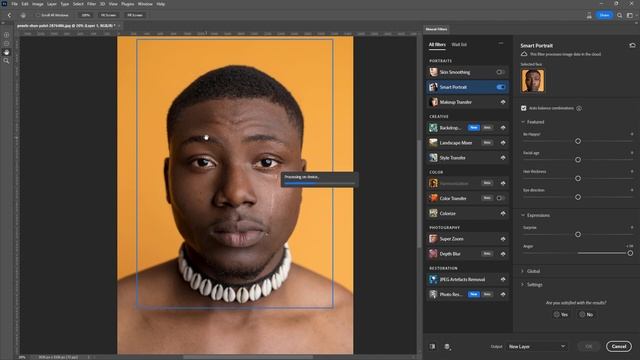Screen dimensions: 640x360
Task: Download the Photo Restoration filter via cloud icon
Action: click(503, 294)
